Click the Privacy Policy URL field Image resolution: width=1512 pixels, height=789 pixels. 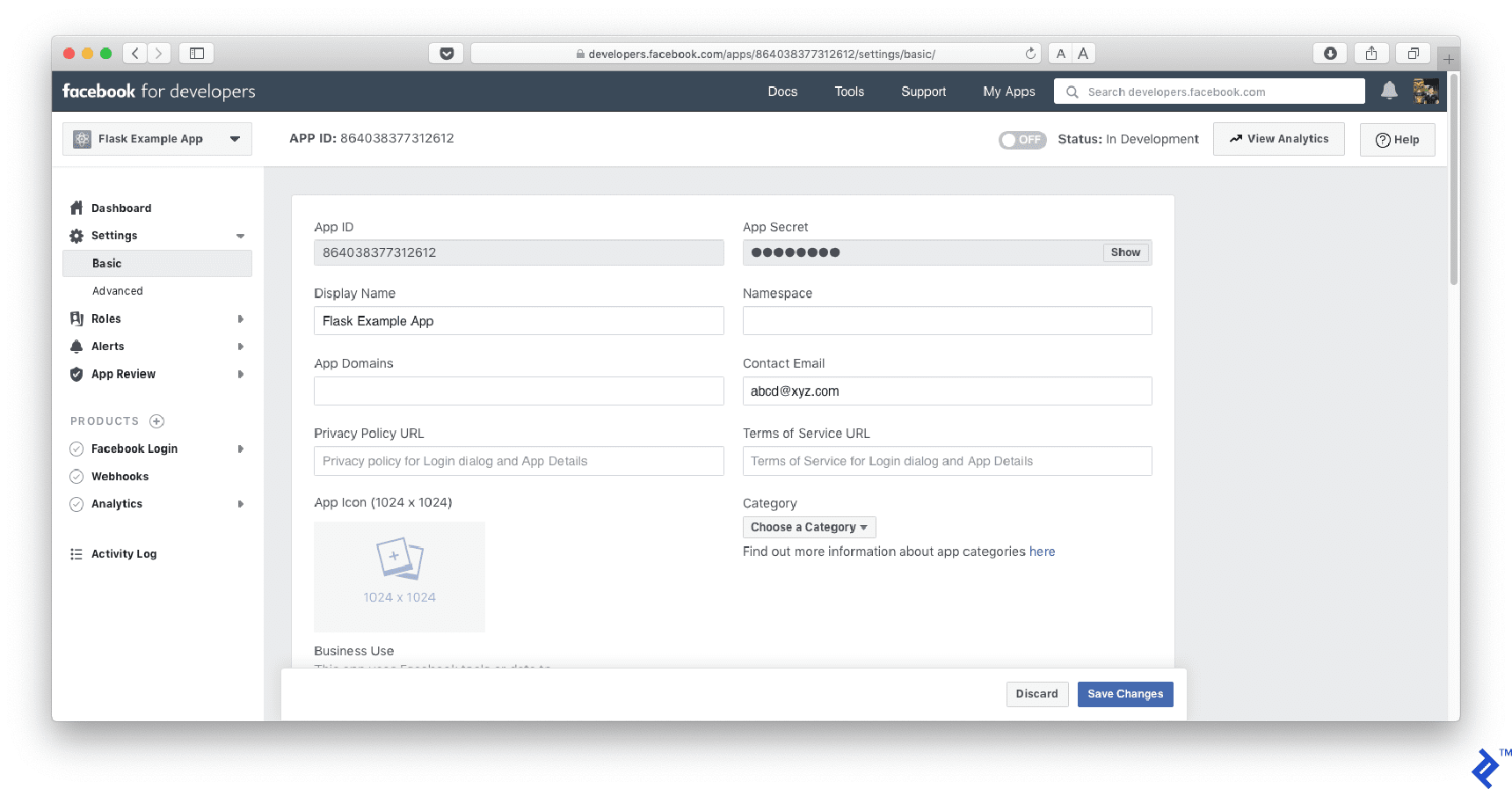coord(519,461)
